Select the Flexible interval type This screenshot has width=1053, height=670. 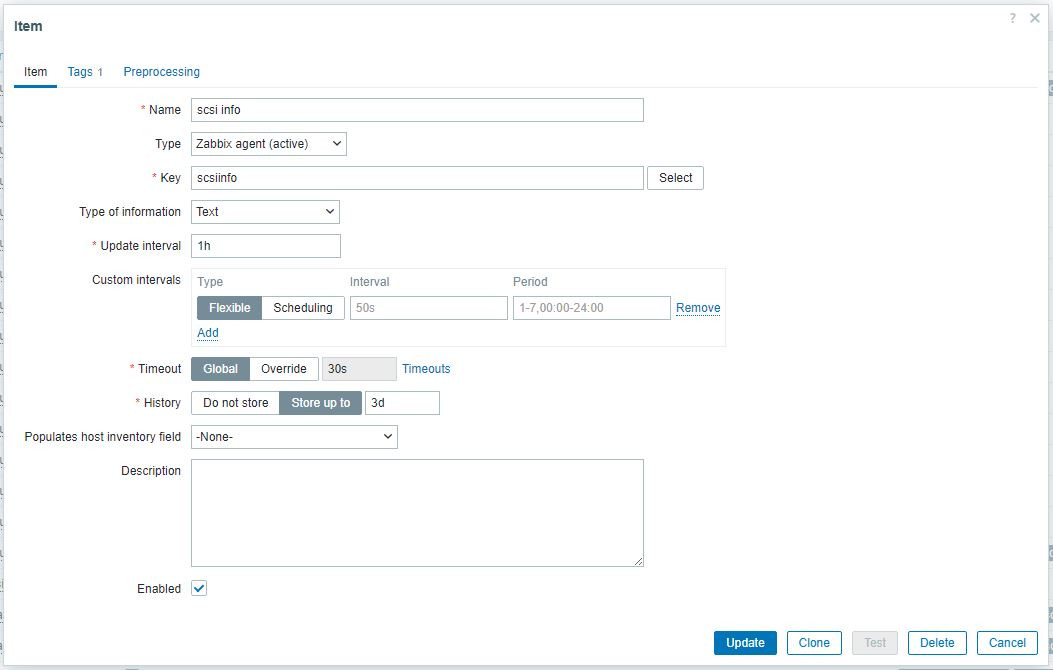tap(229, 308)
